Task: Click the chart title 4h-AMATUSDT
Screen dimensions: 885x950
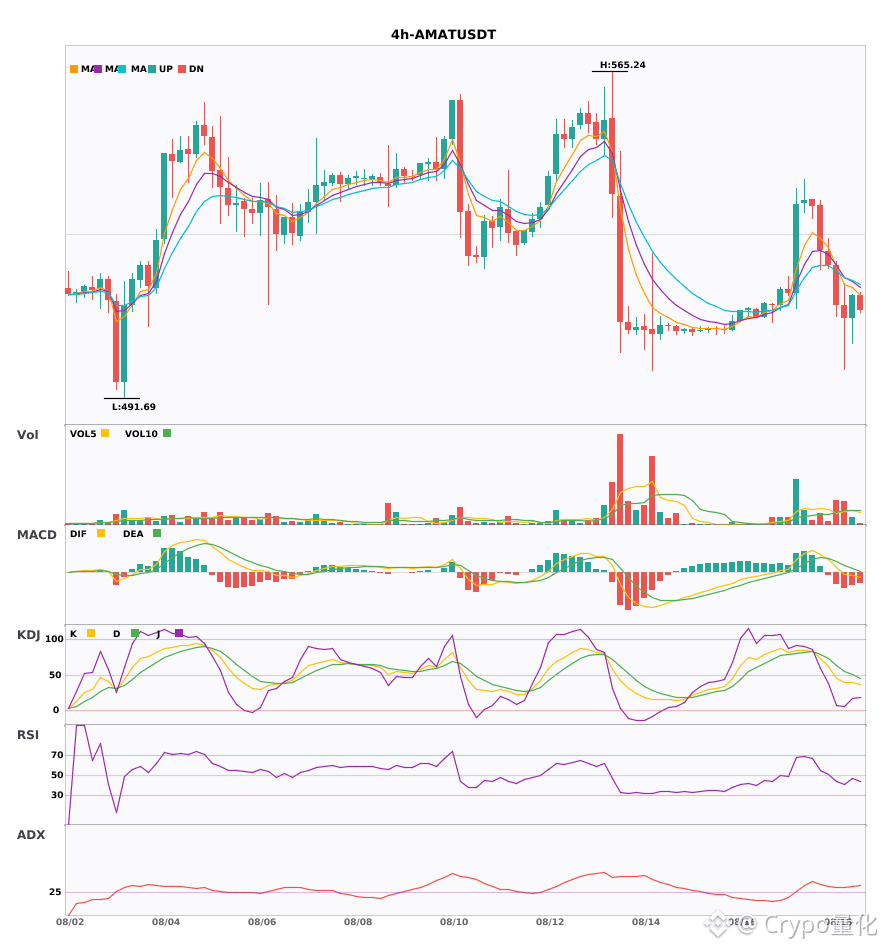Action: 443,35
